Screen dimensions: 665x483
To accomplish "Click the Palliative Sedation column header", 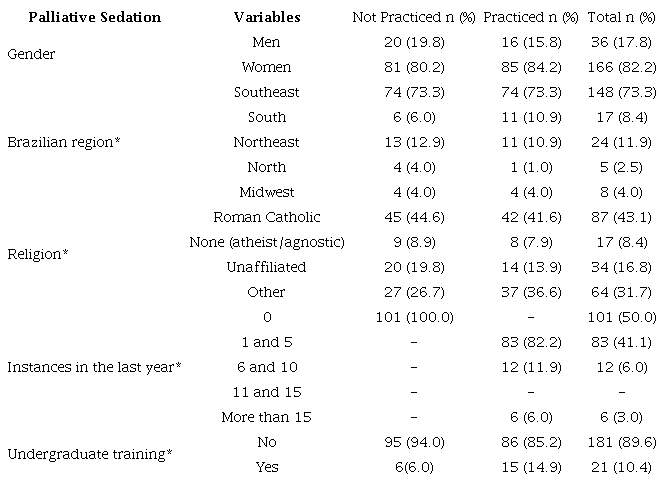I will (95, 17).
